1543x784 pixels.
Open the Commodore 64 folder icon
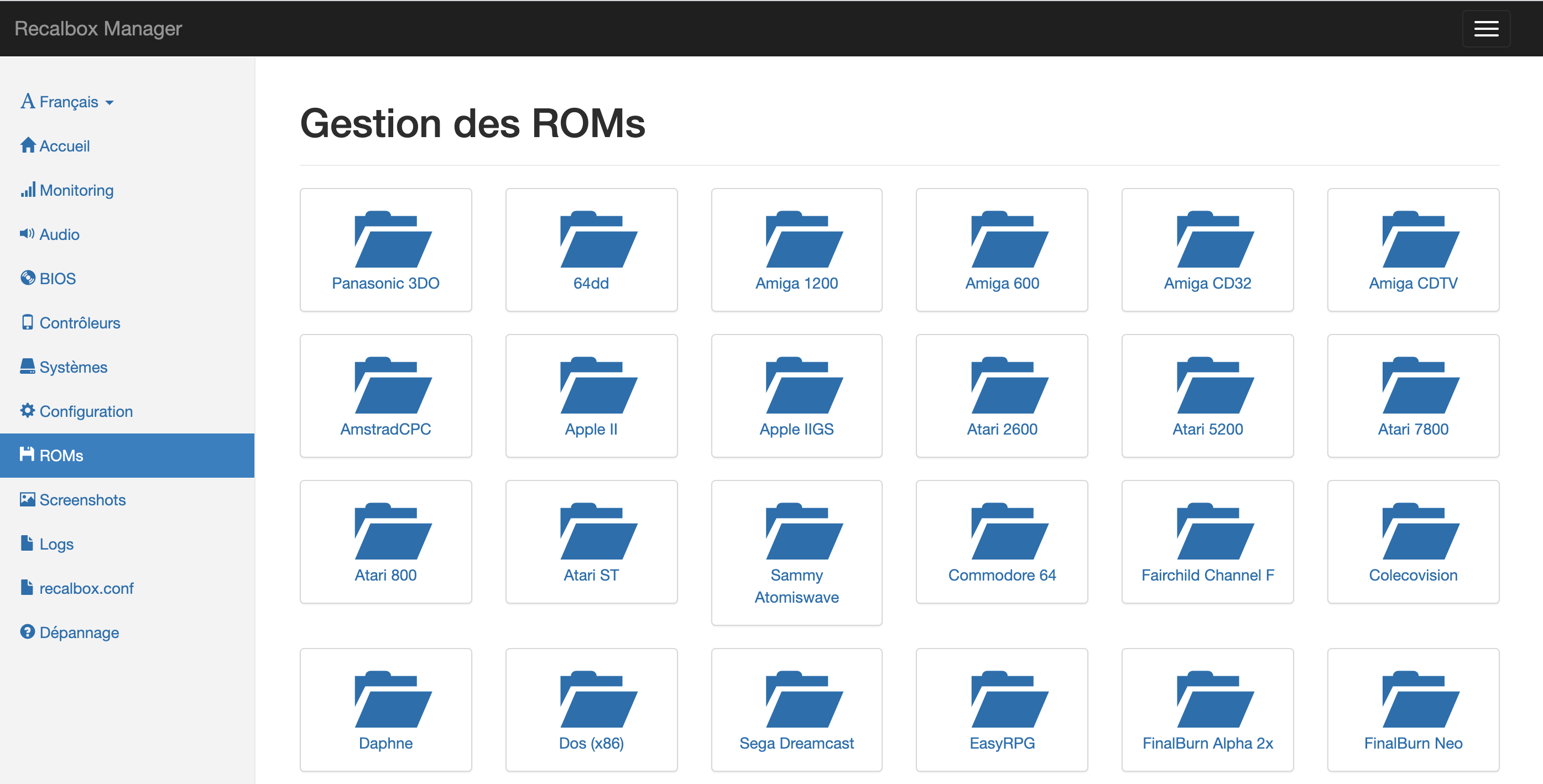click(1009, 531)
